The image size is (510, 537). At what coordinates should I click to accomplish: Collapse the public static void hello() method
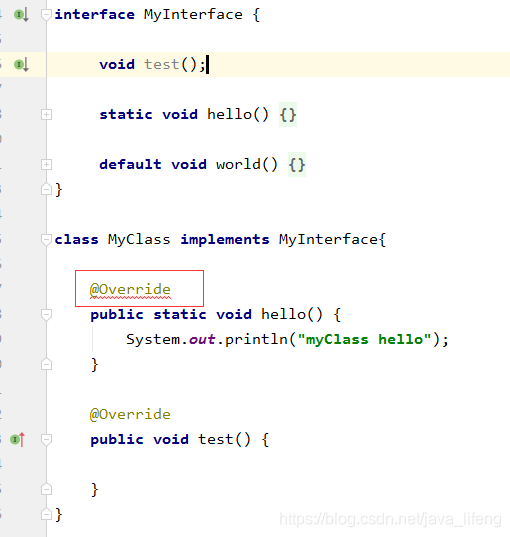point(46,314)
